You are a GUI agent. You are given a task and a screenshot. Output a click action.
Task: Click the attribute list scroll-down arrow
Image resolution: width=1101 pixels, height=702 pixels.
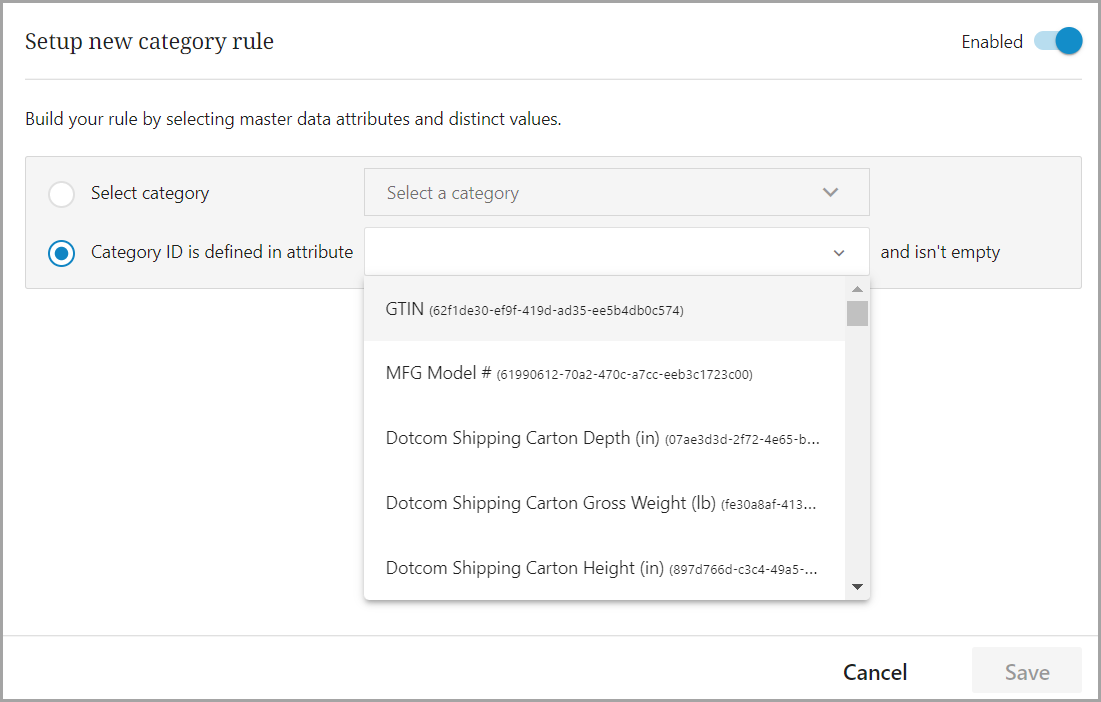(x=857, y=587)
